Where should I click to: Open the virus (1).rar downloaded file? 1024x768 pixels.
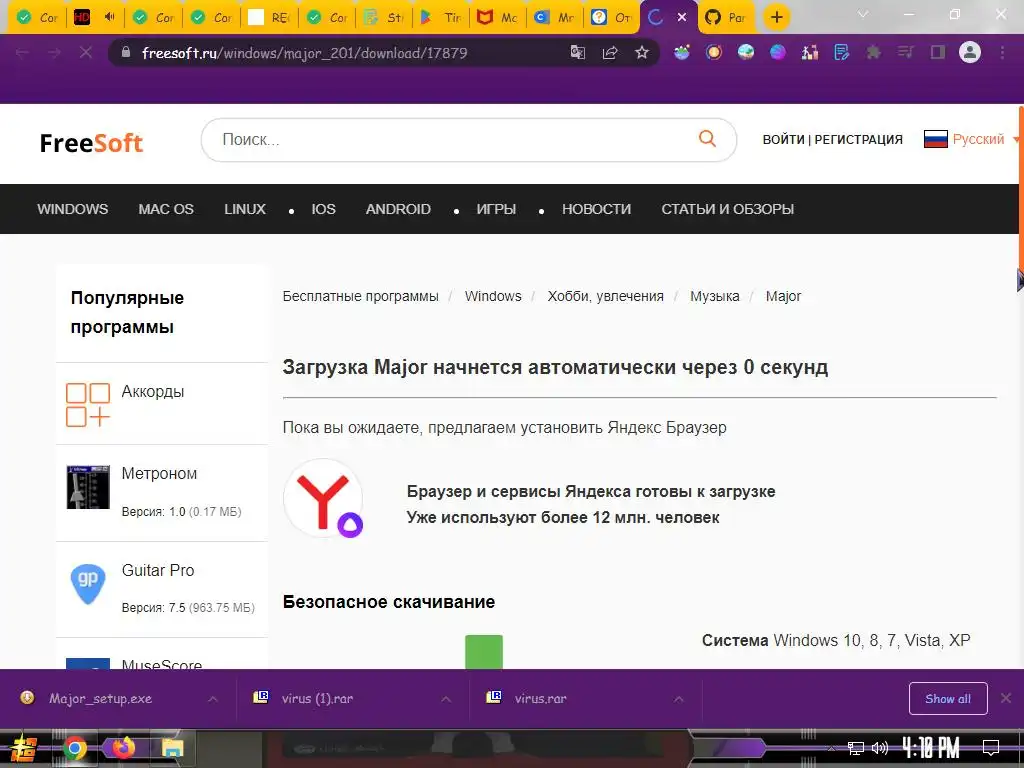(317, 699)
